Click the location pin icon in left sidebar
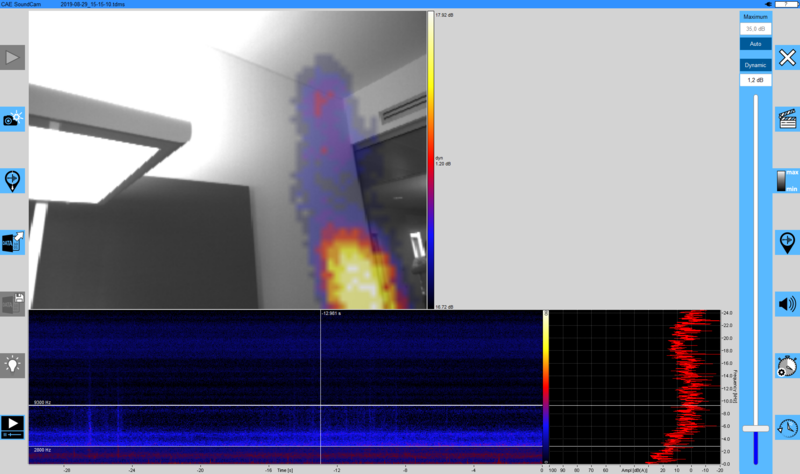The width and height of the screenshot is (800, 474). click(x=13, y=180)
